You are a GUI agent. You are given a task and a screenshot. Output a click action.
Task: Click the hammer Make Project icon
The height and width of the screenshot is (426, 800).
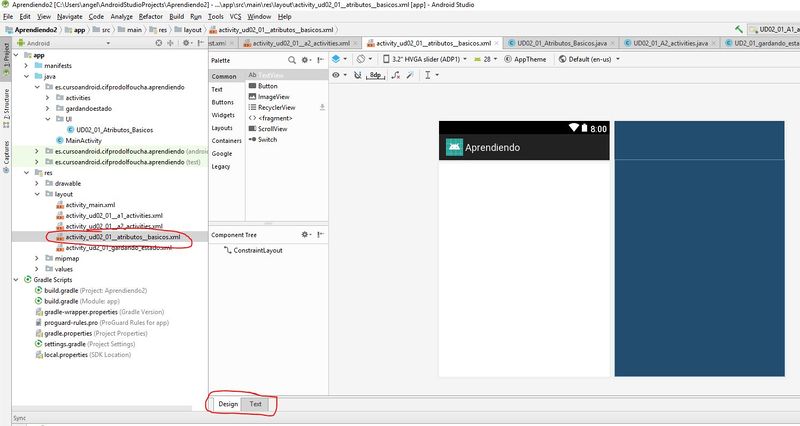pyautogui.click(x=739, y=30)
